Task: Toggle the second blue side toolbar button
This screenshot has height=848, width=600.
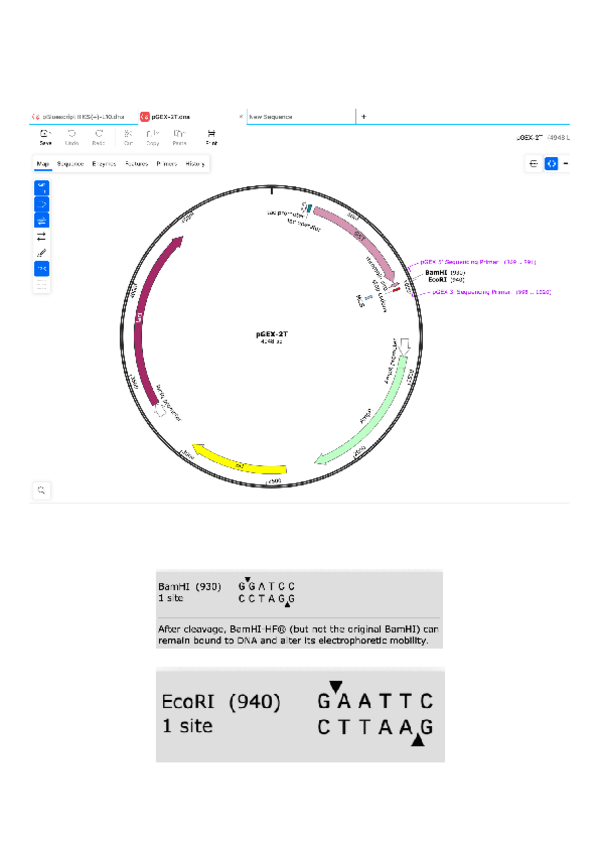Action: (x=42, y=204)
